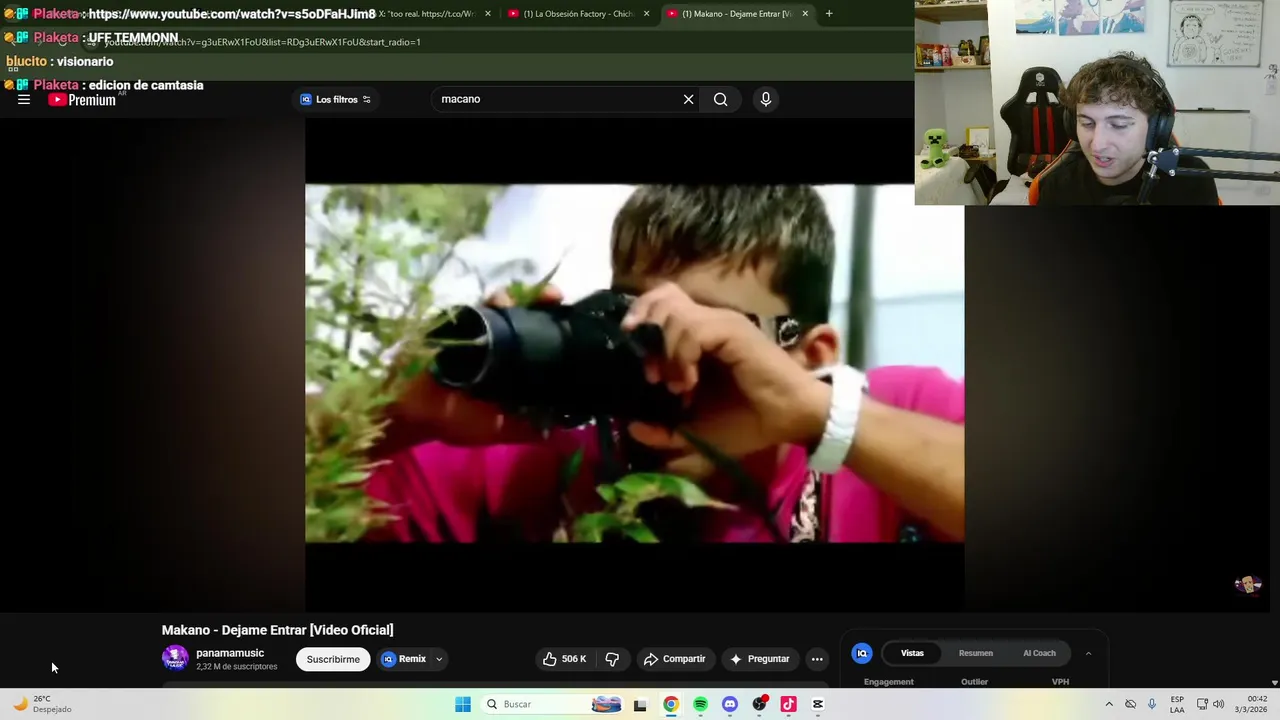Open the YouTube hamburger guide menu
1280x720 pixels.
point(24,99)
